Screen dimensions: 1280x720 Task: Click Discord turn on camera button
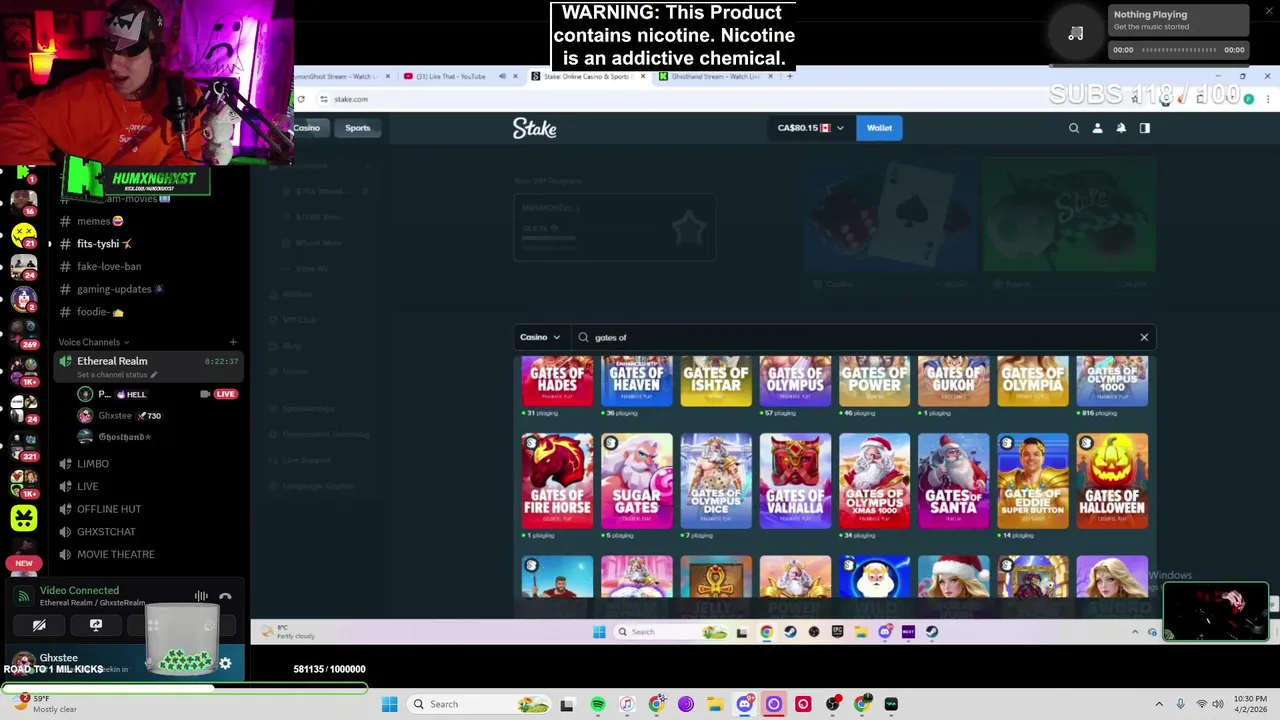(x=39, y=625)
